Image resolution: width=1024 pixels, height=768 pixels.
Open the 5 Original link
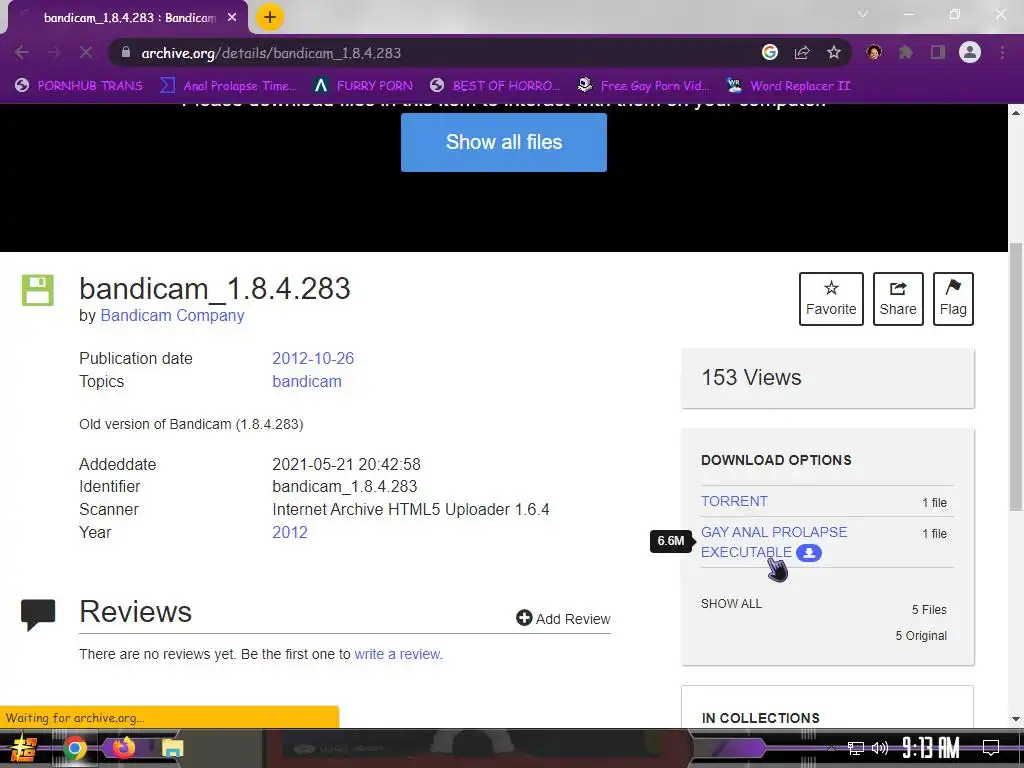point(921,635)
